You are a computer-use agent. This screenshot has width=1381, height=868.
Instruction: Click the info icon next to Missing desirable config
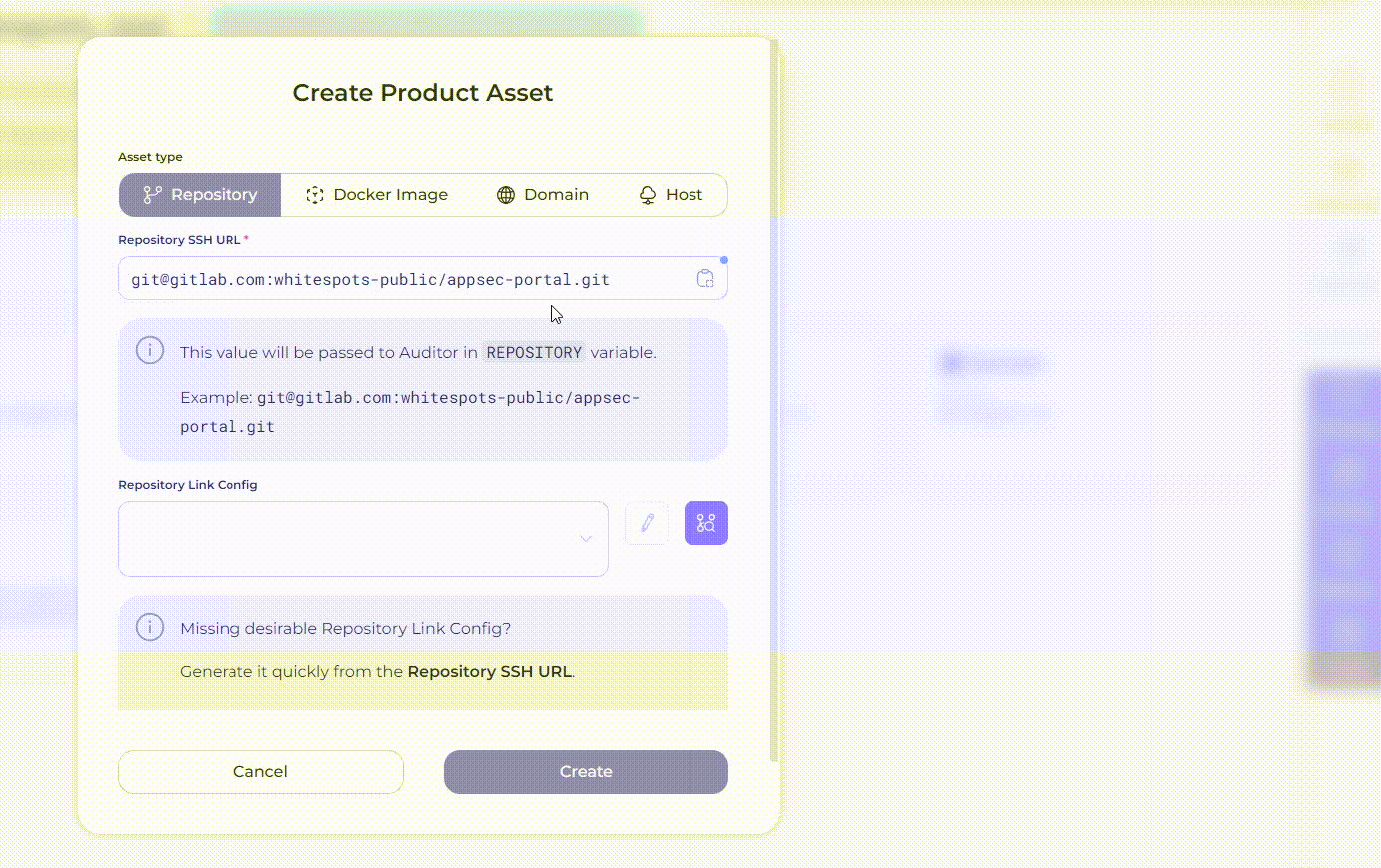(x=150, y=627)
